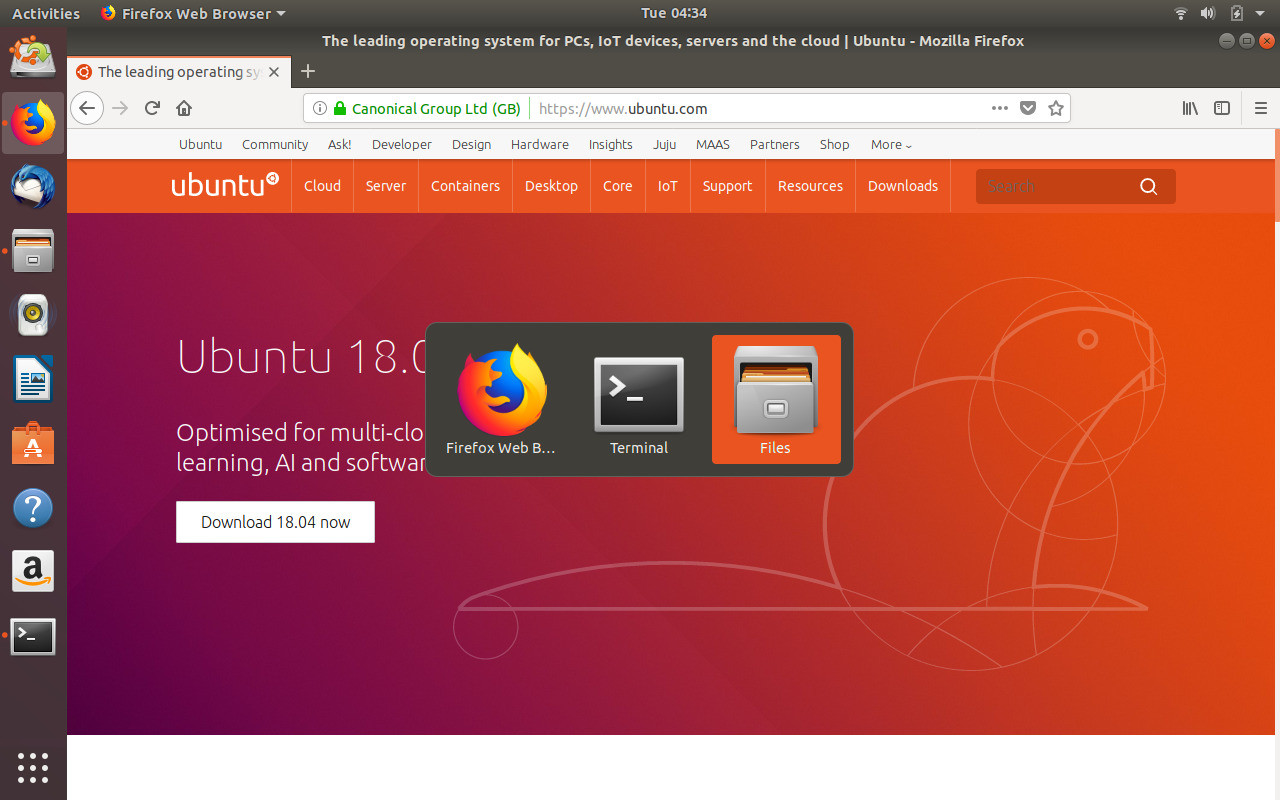Open Hardware link in top nav
Image resolution: width=1280 pixels, height=800 pixels.
point(540,145)
